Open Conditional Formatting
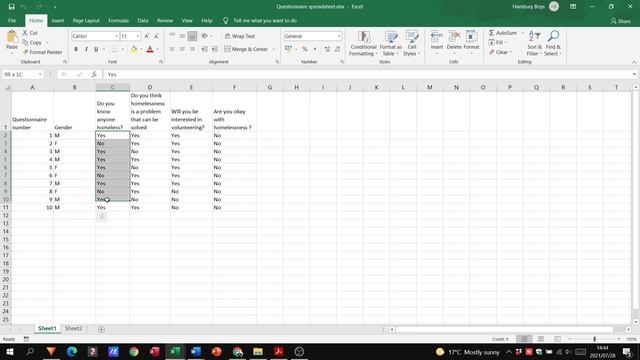640x360 pixels. coord(363,43)
